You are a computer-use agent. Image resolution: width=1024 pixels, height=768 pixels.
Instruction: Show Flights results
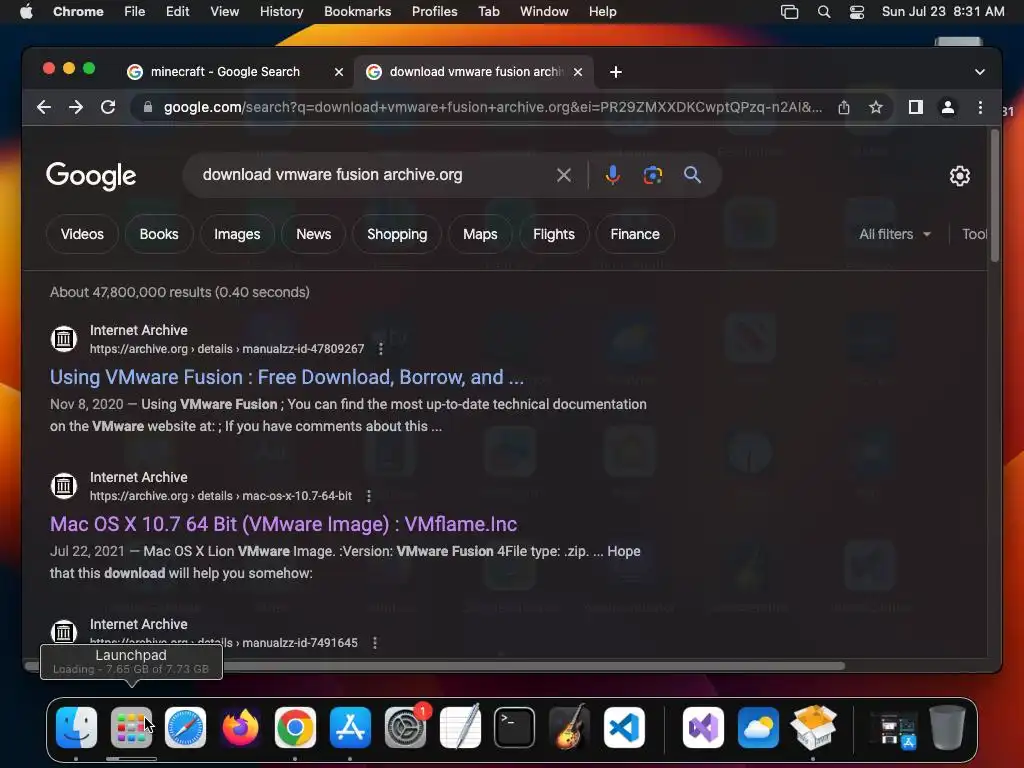(554, 234)
